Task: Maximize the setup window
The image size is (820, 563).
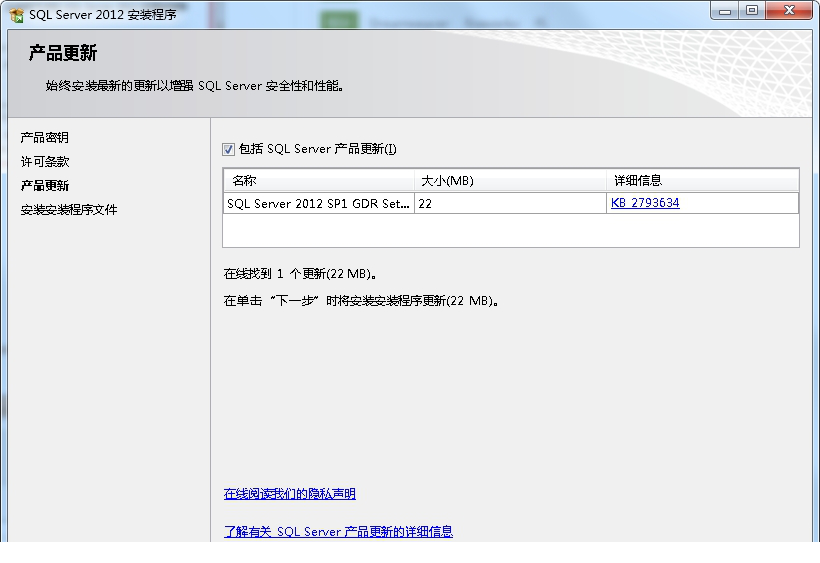Action: [x=752, y=11]
